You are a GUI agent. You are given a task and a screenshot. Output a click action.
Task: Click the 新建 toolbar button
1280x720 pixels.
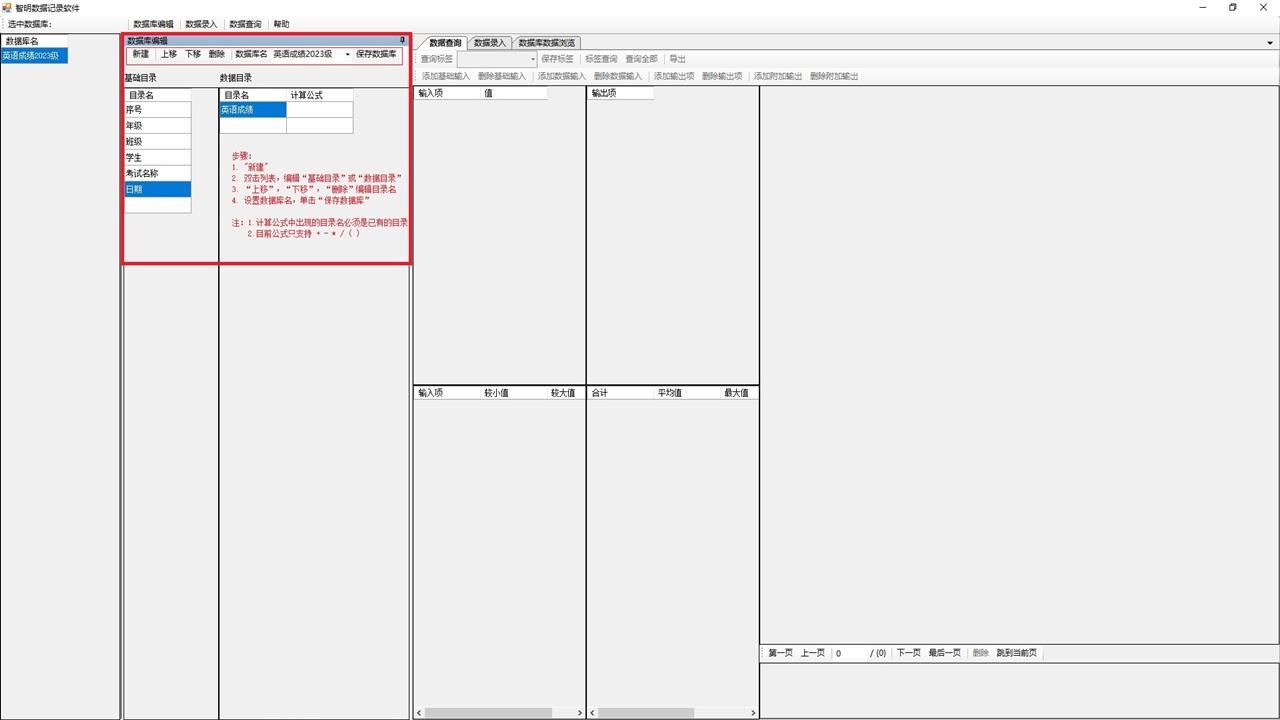coord(141,55)
